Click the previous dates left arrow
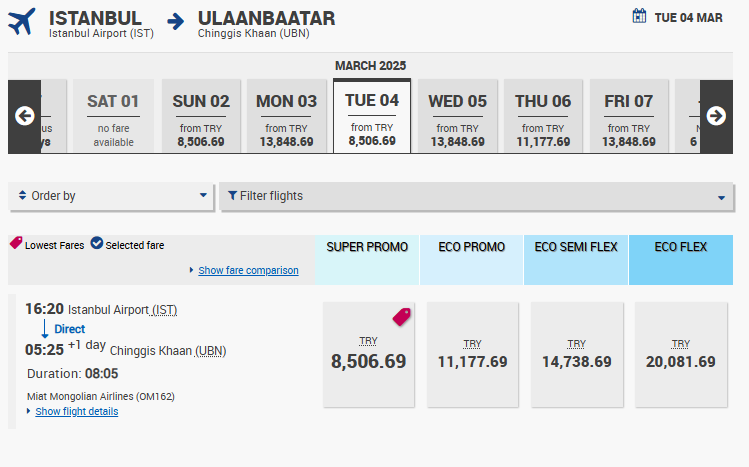Viewport: 749px width, 467px height. (x=24, y=116)
